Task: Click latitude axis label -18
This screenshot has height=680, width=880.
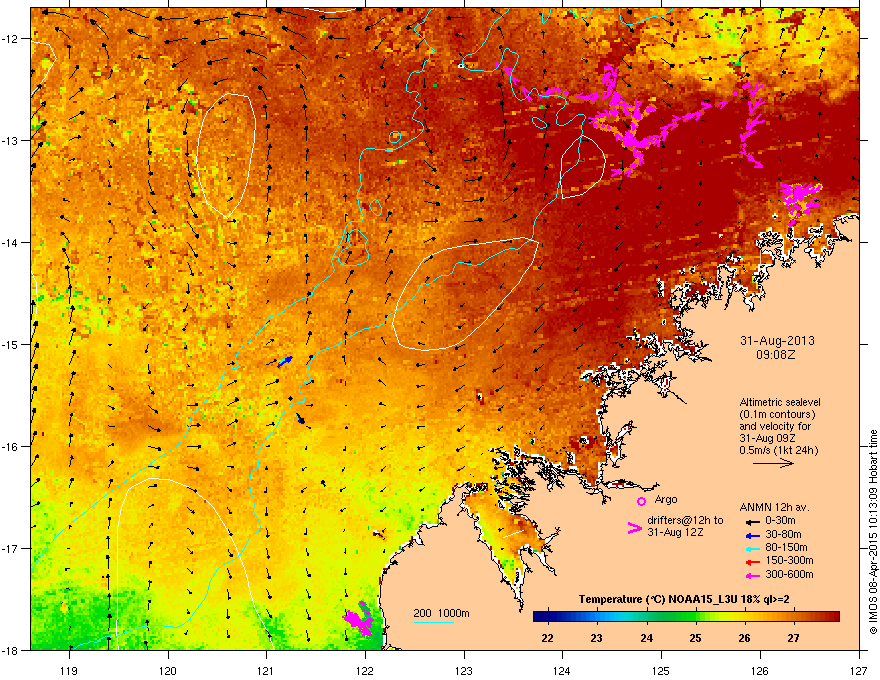Action: click(x=11, y=650)
